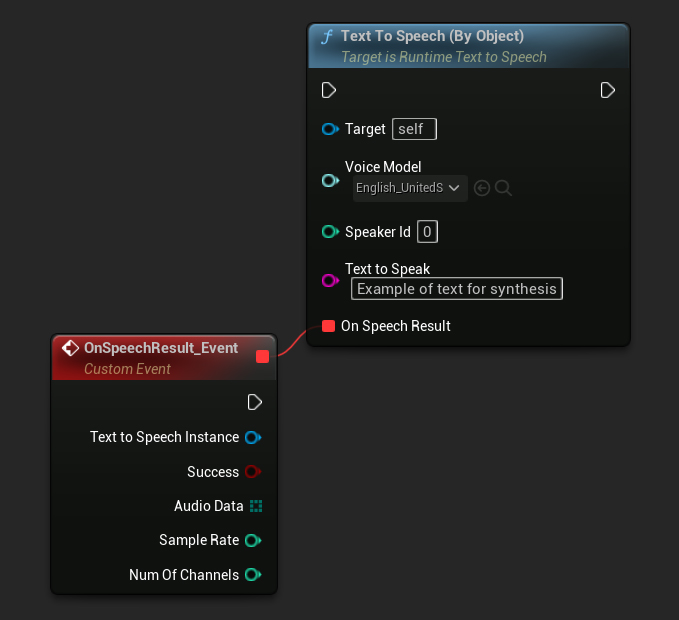Click the On Speech Result delegate pin
The image size is (679, 620).
coord(329,326)
